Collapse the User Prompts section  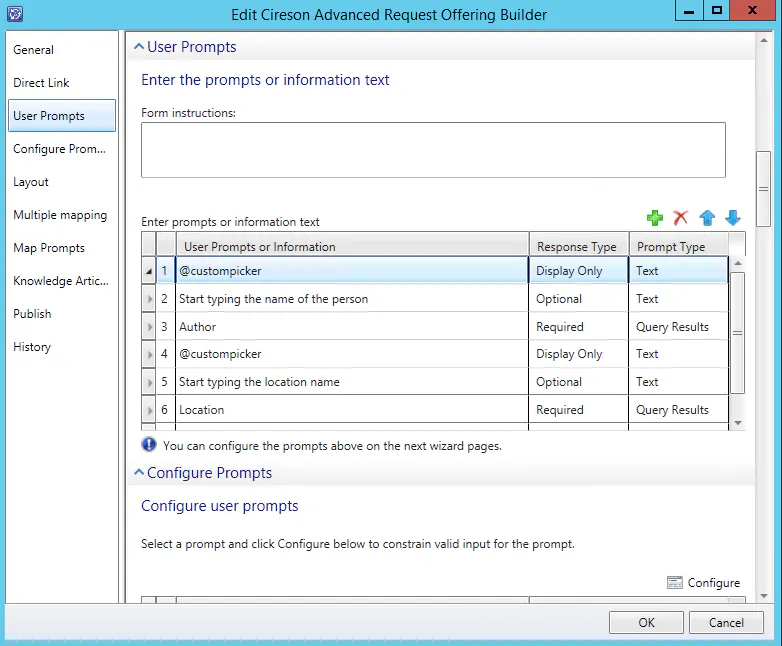139,47
